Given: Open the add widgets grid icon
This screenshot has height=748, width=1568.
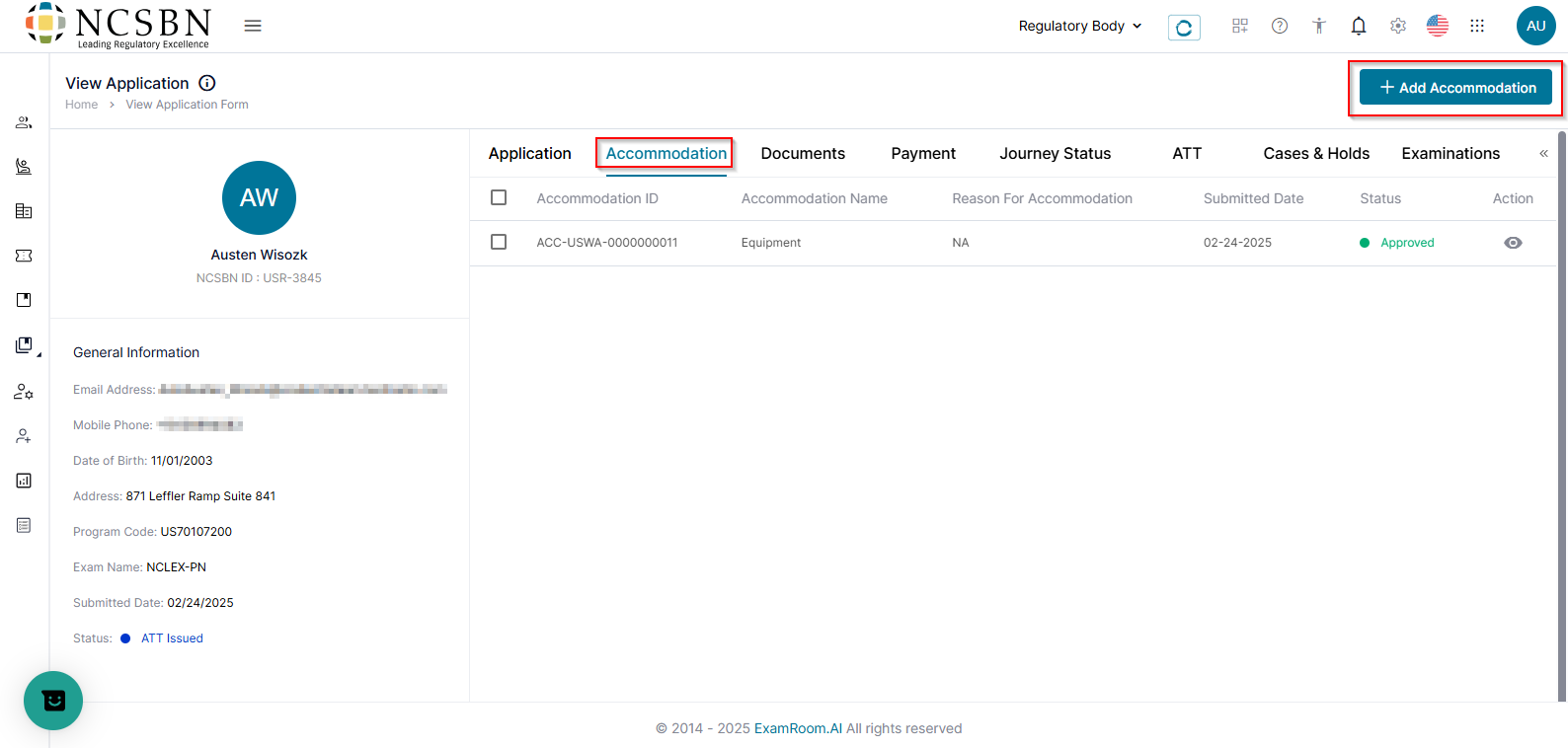Looking at the screenshot, I should click(x=1240, y=26).
